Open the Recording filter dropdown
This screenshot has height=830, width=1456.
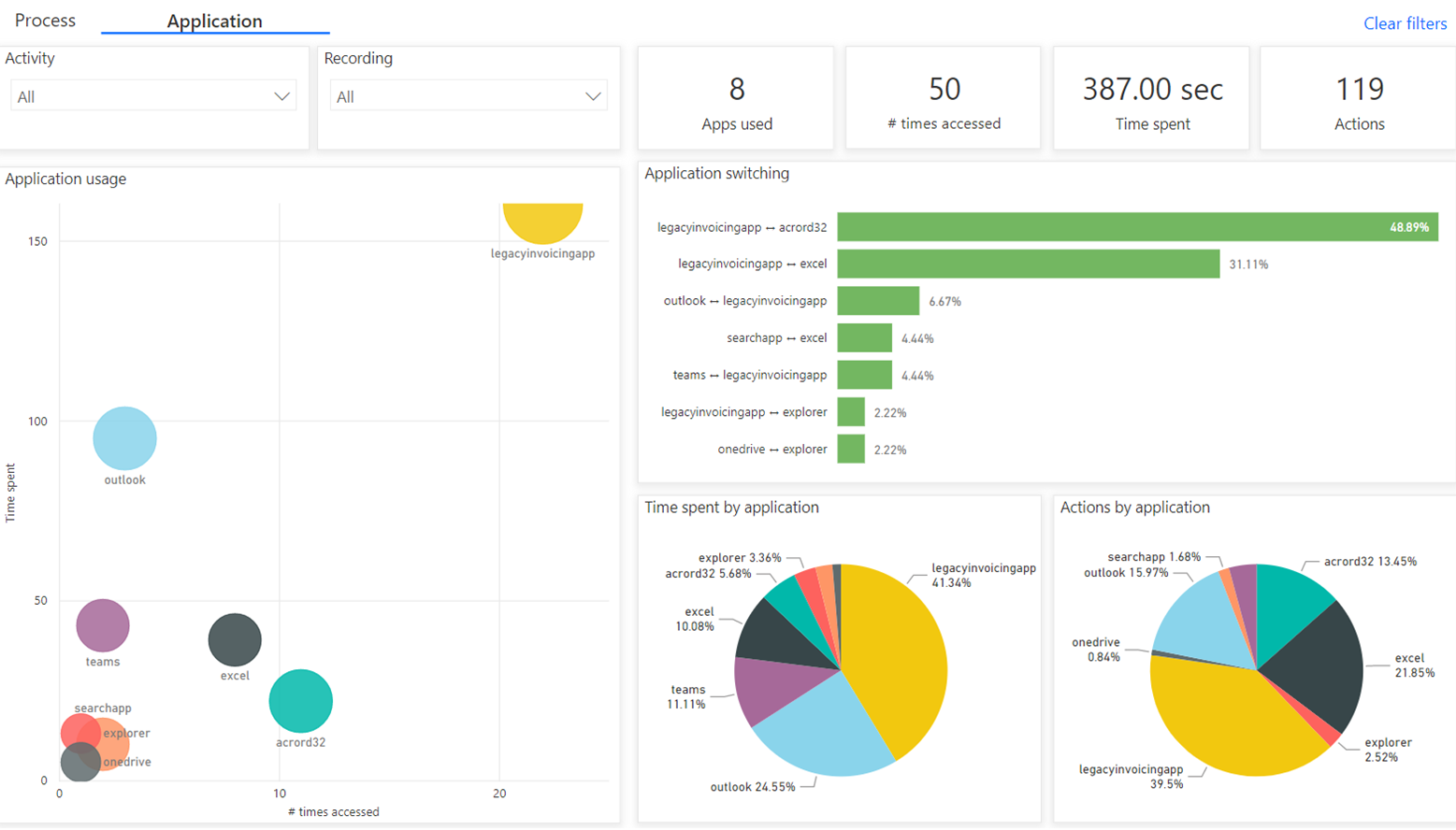click(x=468, y=94)
